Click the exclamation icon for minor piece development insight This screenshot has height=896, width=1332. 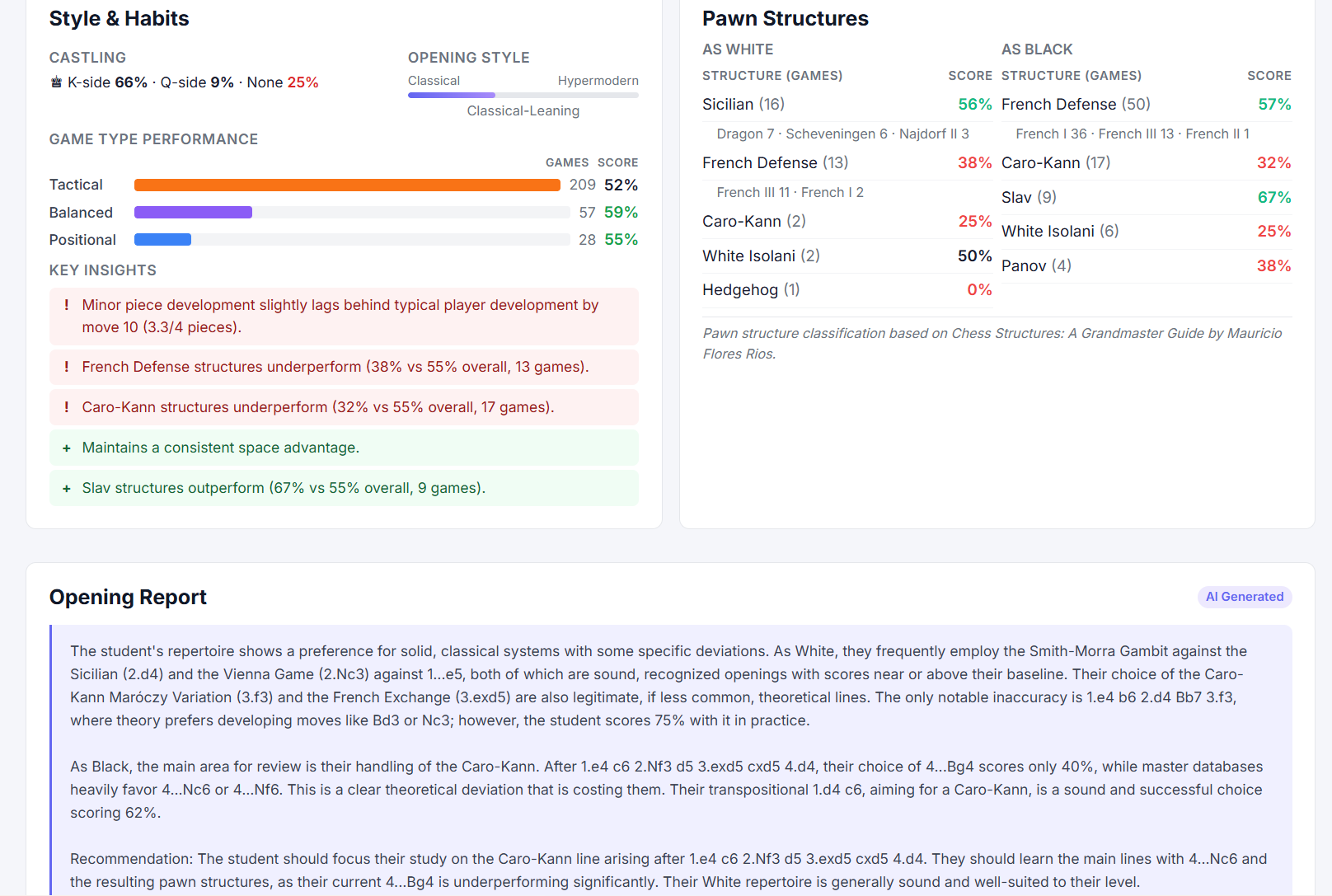[x=67, y=305]
